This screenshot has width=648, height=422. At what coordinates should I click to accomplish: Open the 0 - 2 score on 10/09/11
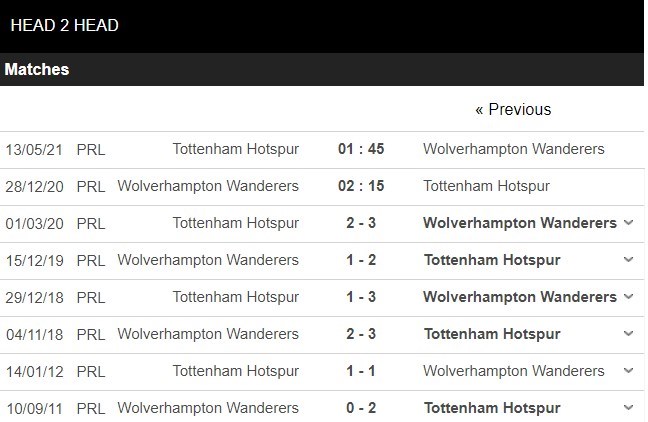click(361, 408)
